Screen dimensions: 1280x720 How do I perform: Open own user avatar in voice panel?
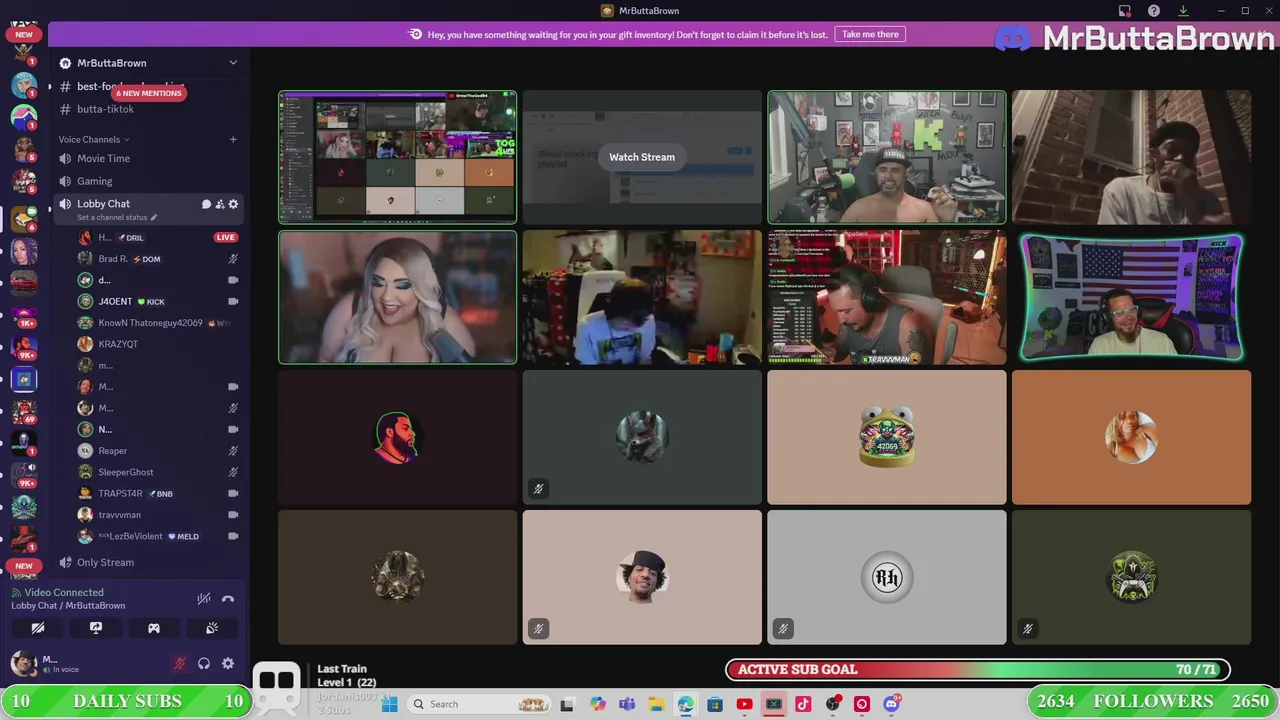pos(23,662)
